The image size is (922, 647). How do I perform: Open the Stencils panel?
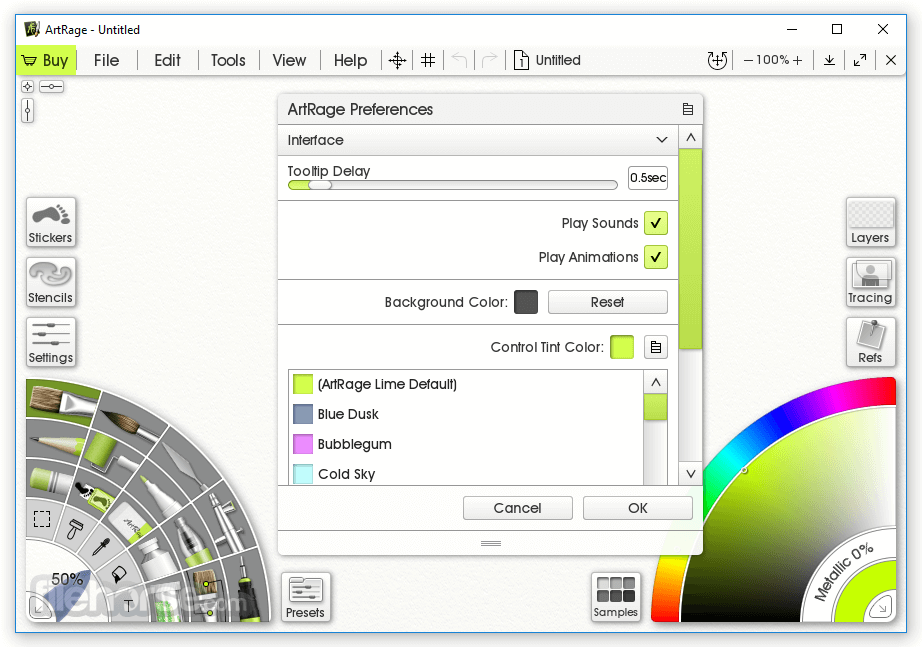click(x=51, y=282)
